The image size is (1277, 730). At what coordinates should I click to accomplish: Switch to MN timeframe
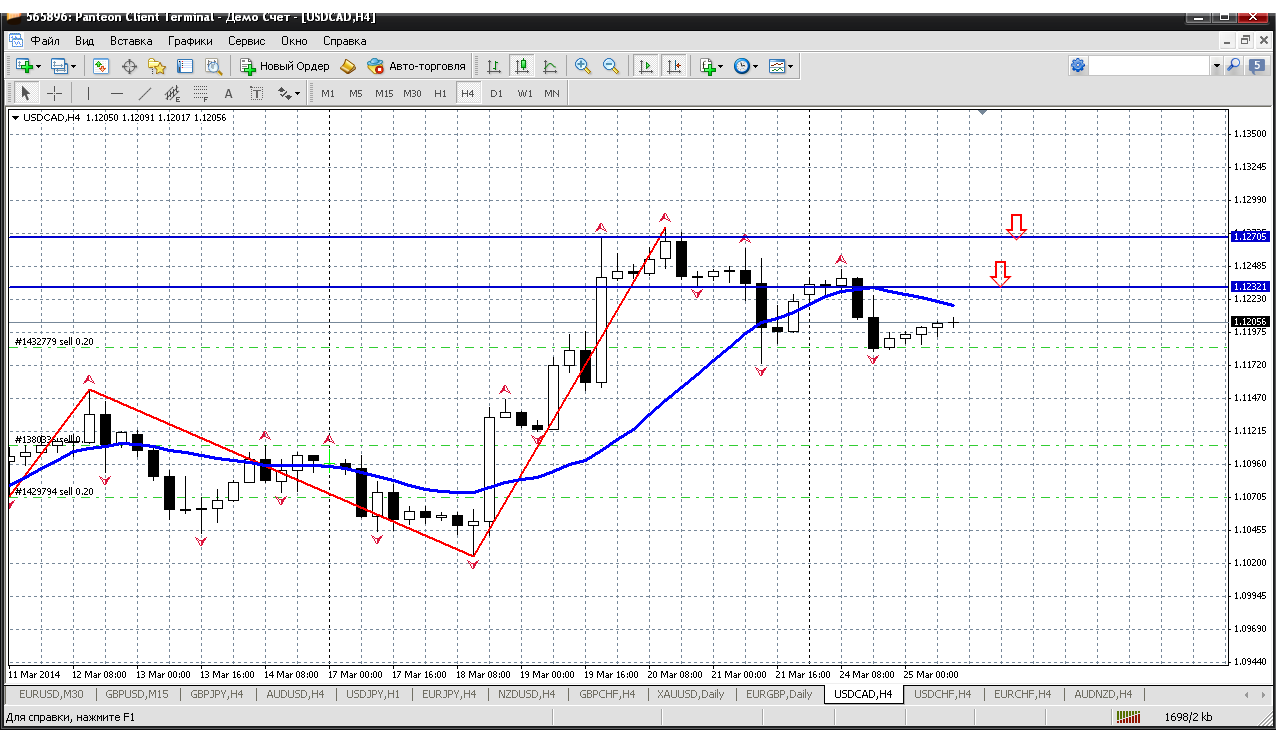pos(552,93)
